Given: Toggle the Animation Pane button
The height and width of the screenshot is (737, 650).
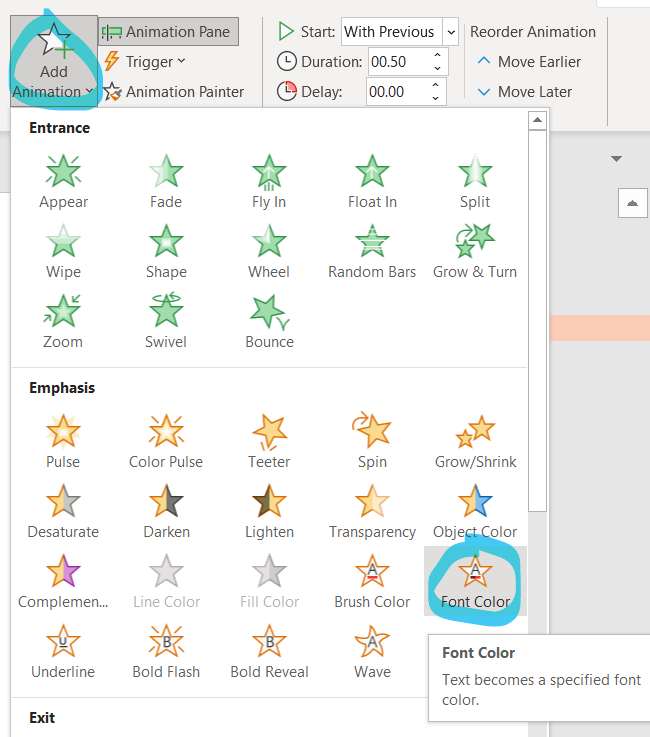Looking at the screenshot, I should [168, 32].
